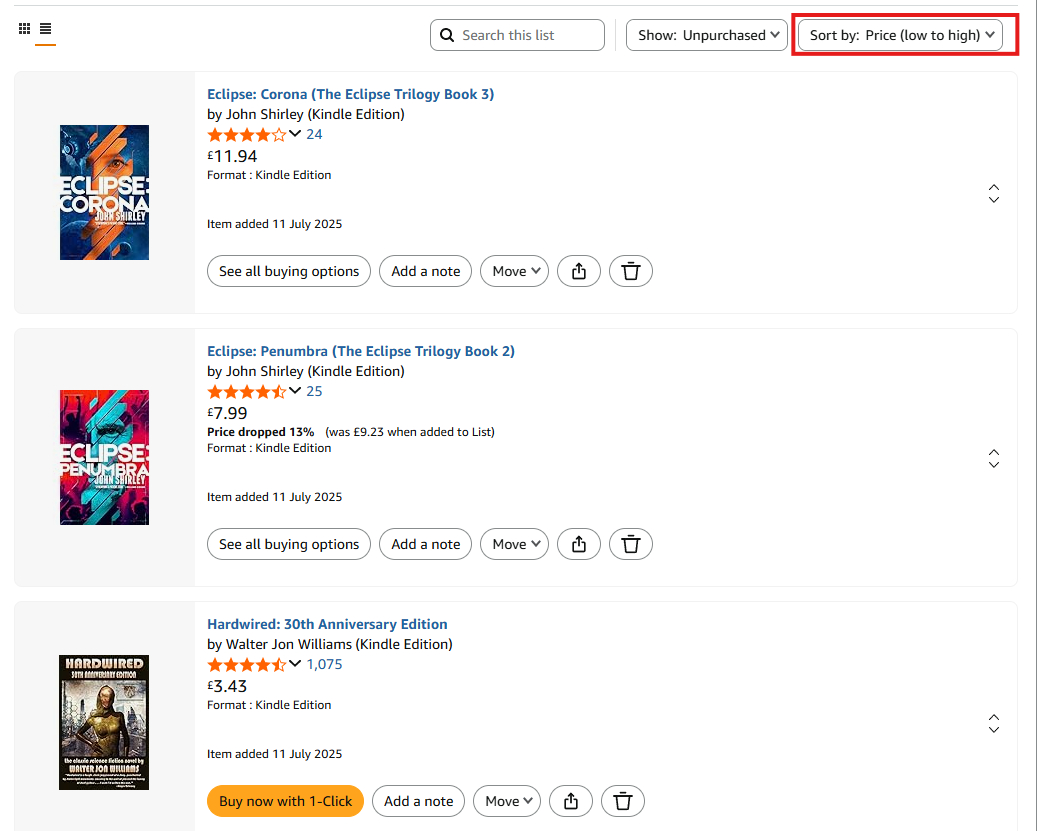1047x831 pixels.
Task: Share the Eclipse: Corona item
Action: pos(578,271)
